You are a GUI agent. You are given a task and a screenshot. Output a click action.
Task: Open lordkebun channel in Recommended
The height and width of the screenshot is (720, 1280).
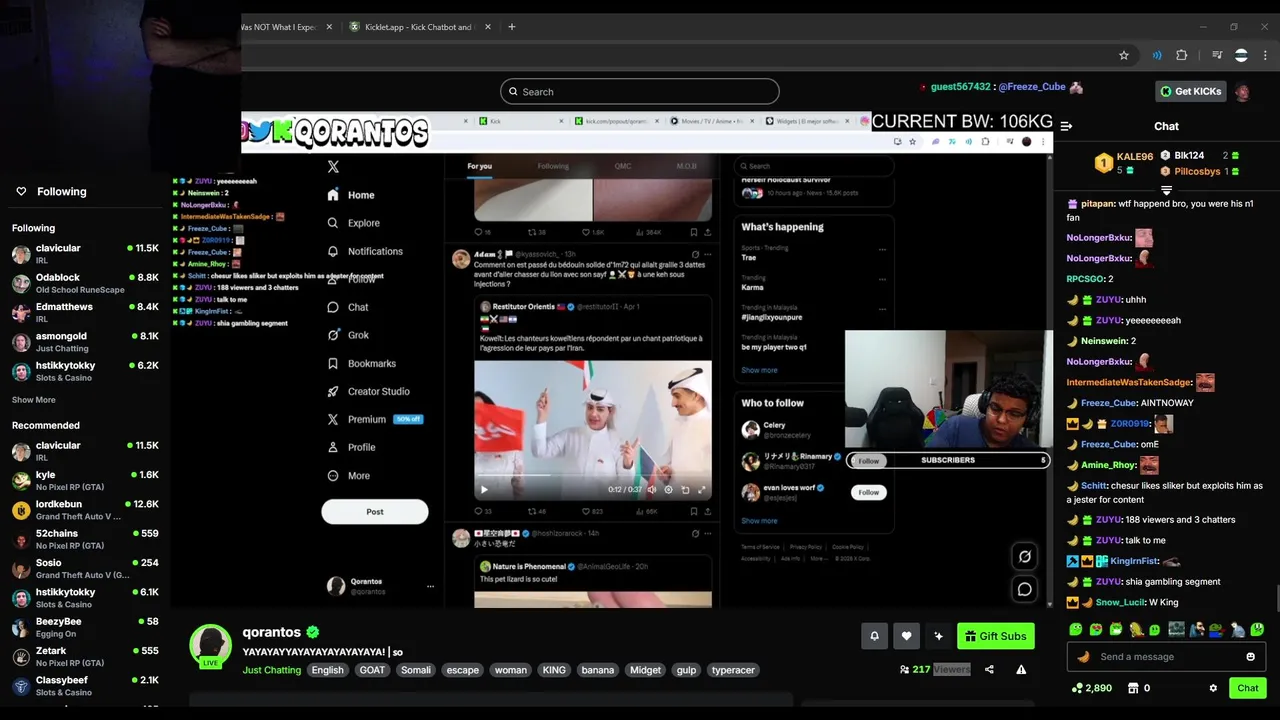[85, 510]
